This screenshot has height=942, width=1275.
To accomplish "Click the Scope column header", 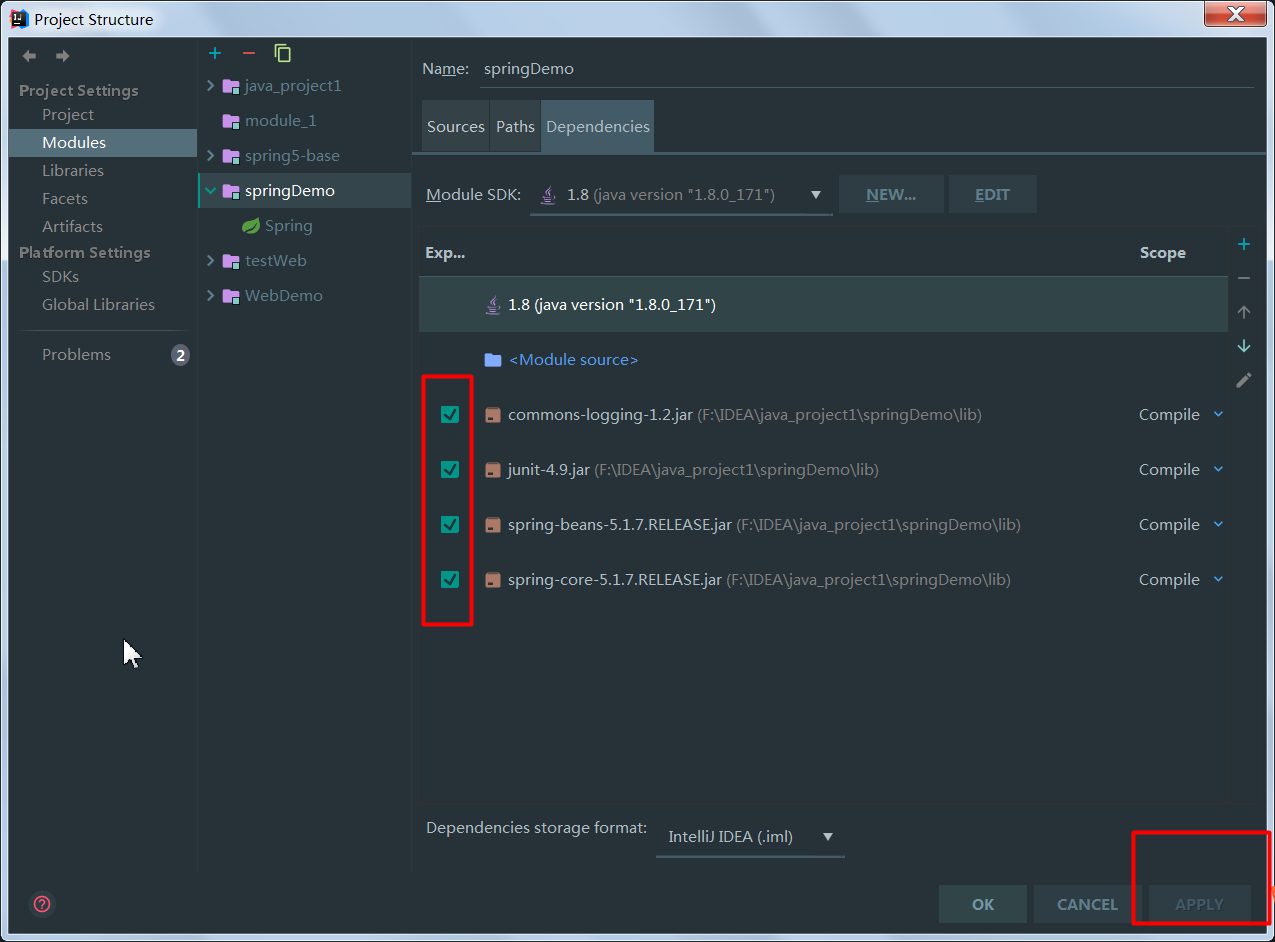I will [x=1162, y=253].
